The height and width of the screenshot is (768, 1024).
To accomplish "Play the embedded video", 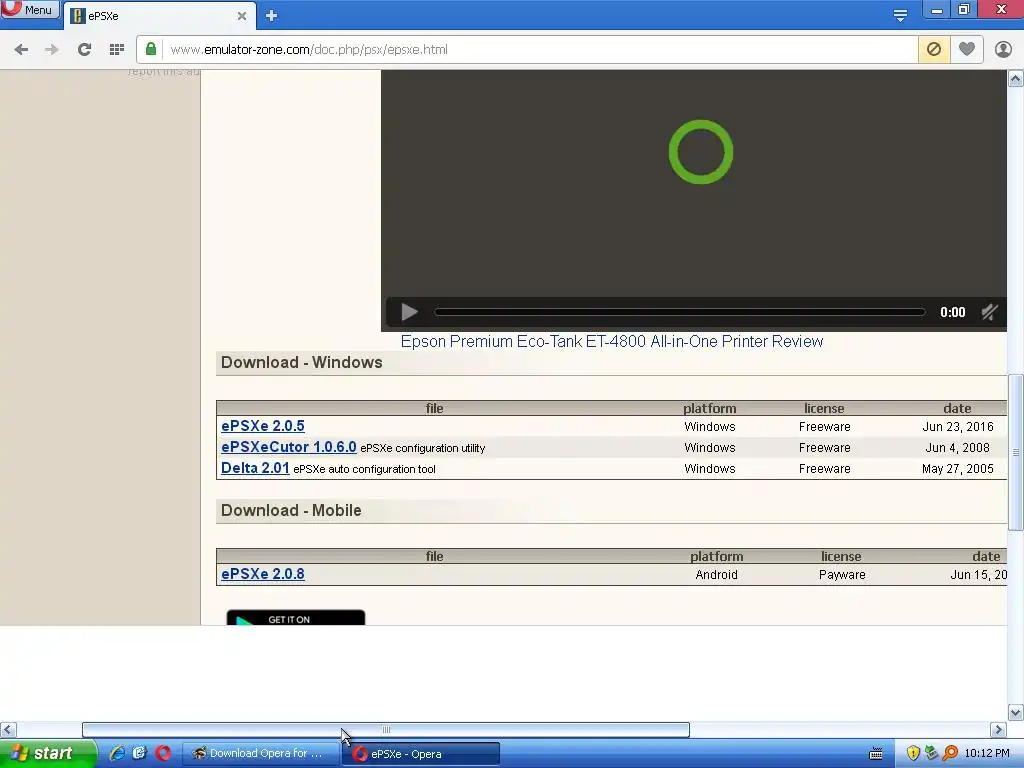I will pos(409,312).
